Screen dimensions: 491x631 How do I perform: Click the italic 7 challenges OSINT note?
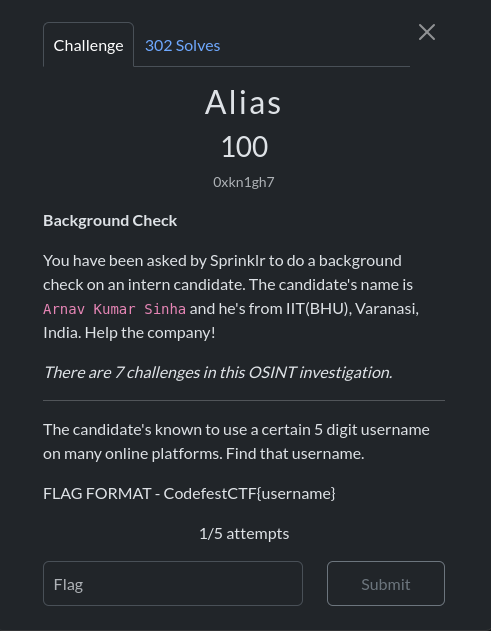point(218,372)
